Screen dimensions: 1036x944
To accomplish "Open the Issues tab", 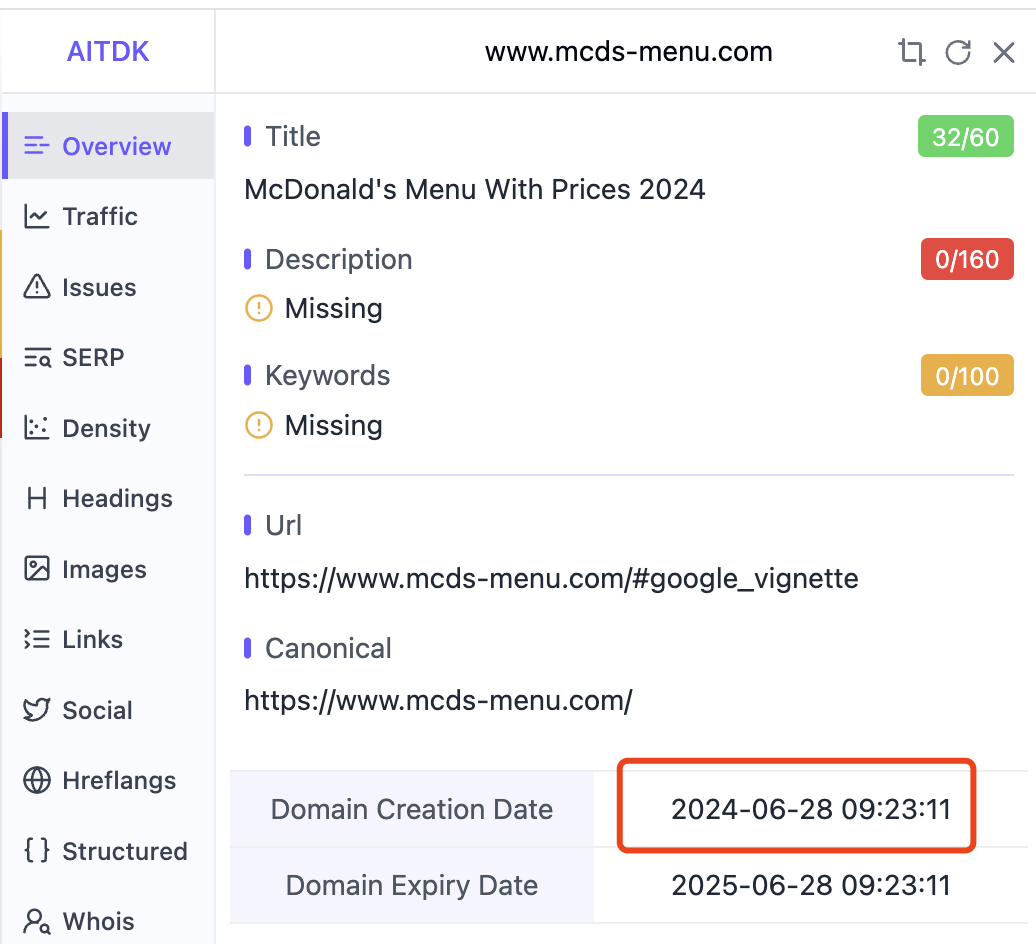I will pyautogui.click(x=109, y=287).
